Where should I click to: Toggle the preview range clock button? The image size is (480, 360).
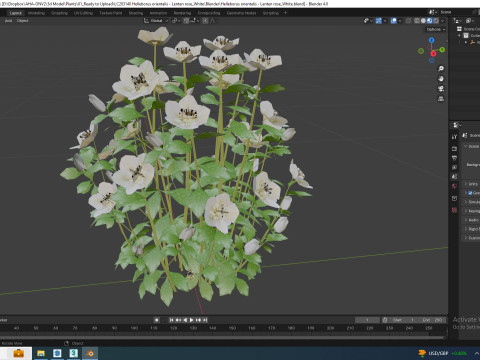tap(385, 320)
